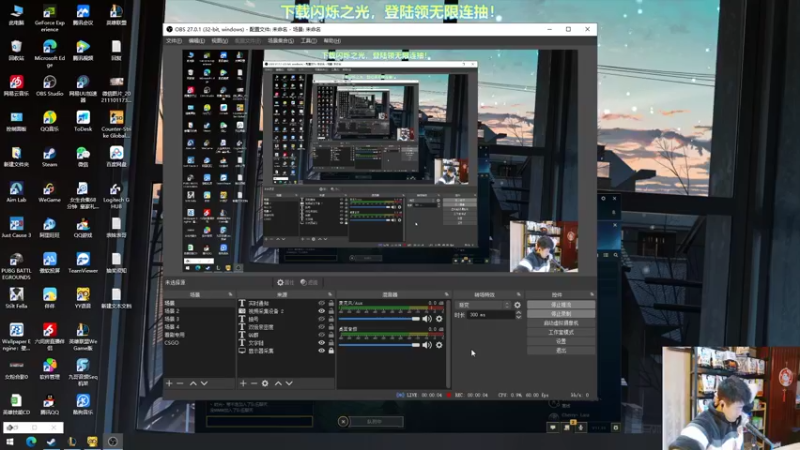Viewport: 800px width, 450px height.
Task: Click 停止录制 stop recording button
Action: (x=561, y=314)
